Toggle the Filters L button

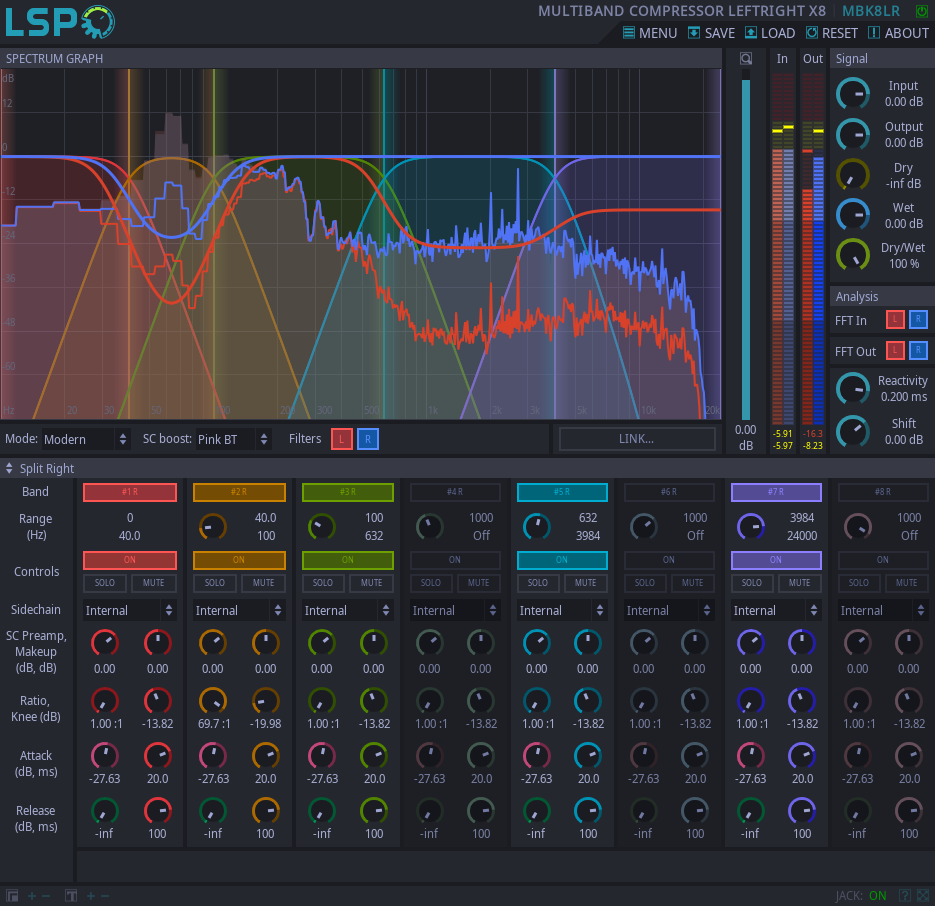pos(342,440)
